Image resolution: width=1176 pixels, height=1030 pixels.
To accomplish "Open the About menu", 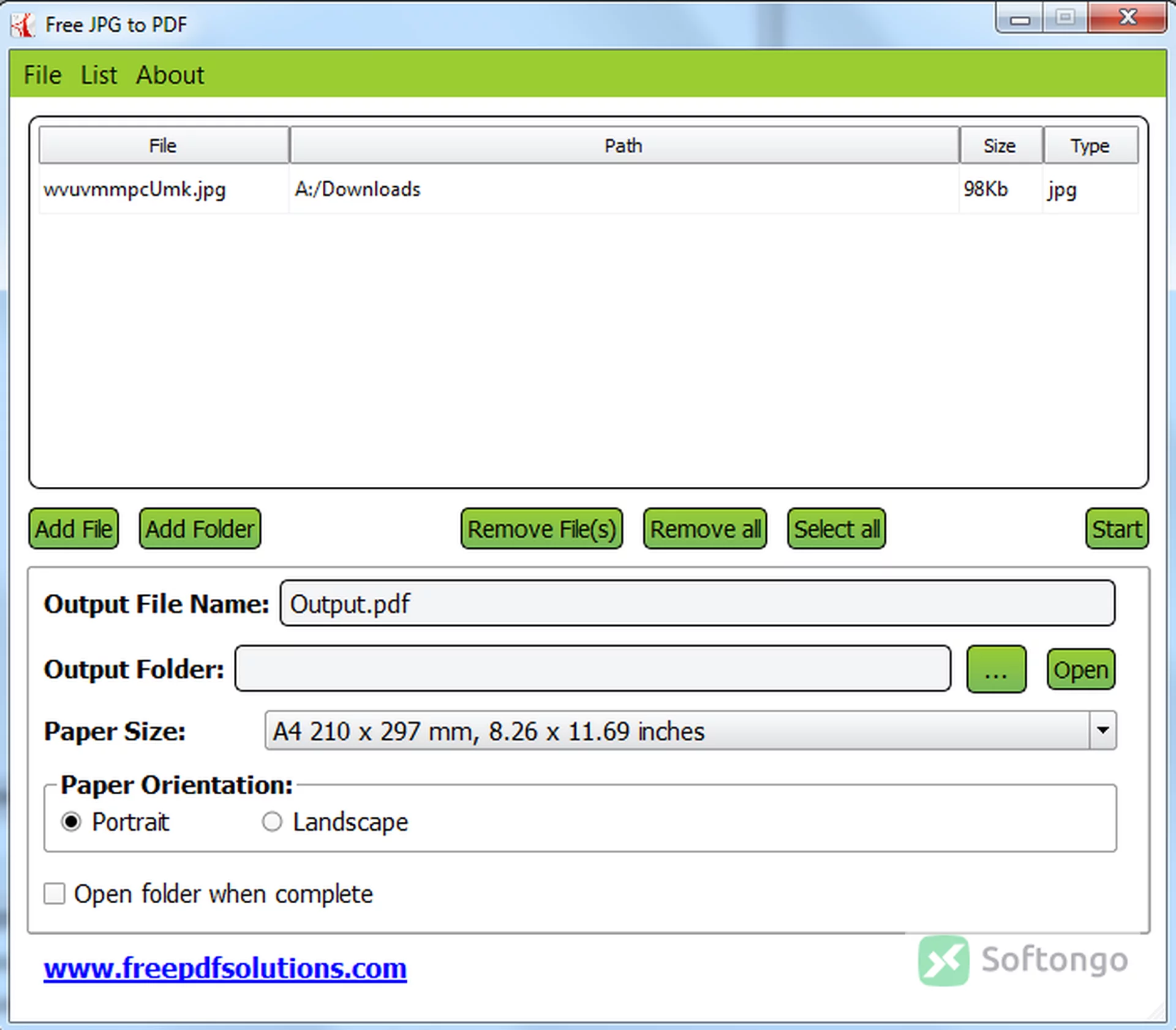I will (x=170, y=75).
